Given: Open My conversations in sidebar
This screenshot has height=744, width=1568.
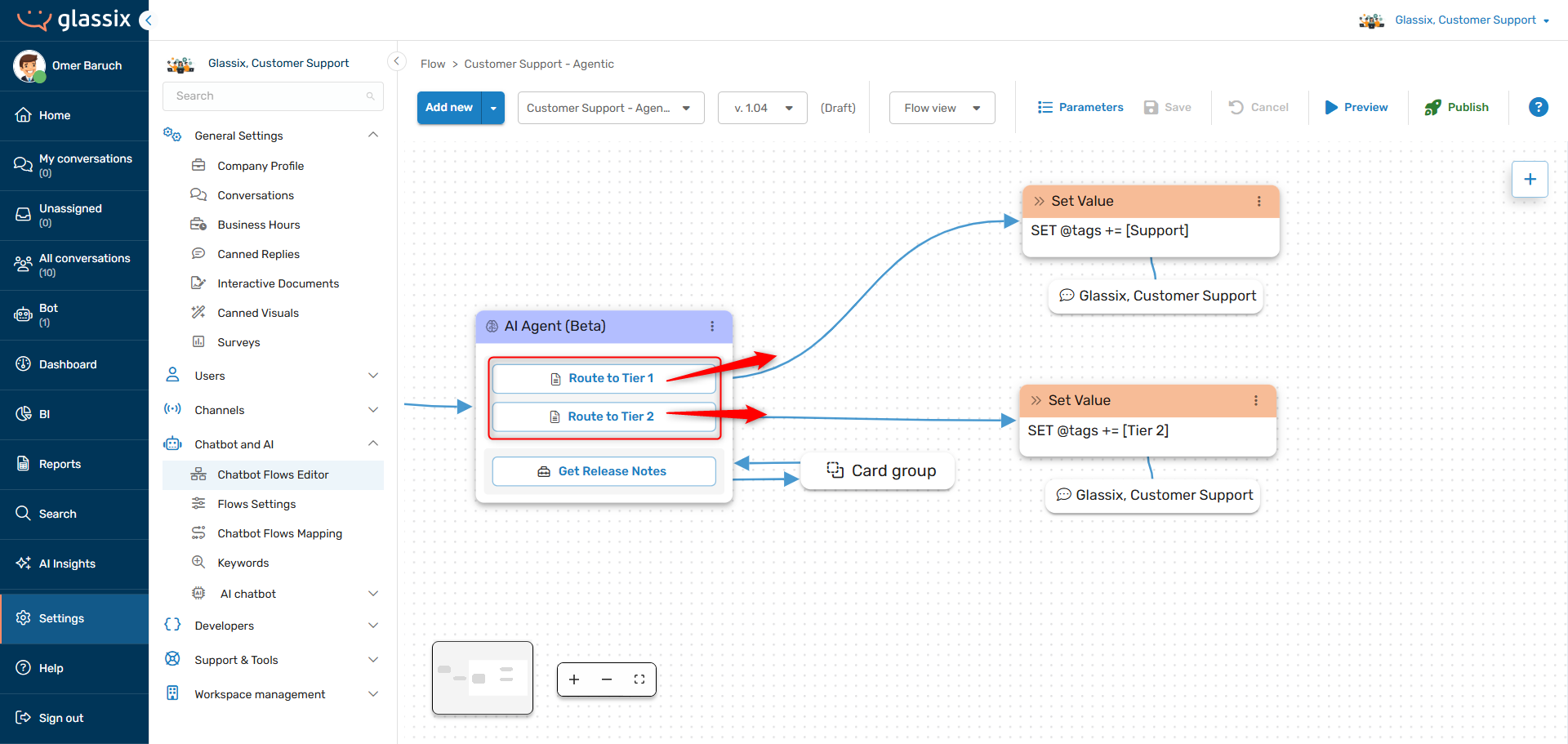Looking at the screenshot, I should (x=74, y=165).
